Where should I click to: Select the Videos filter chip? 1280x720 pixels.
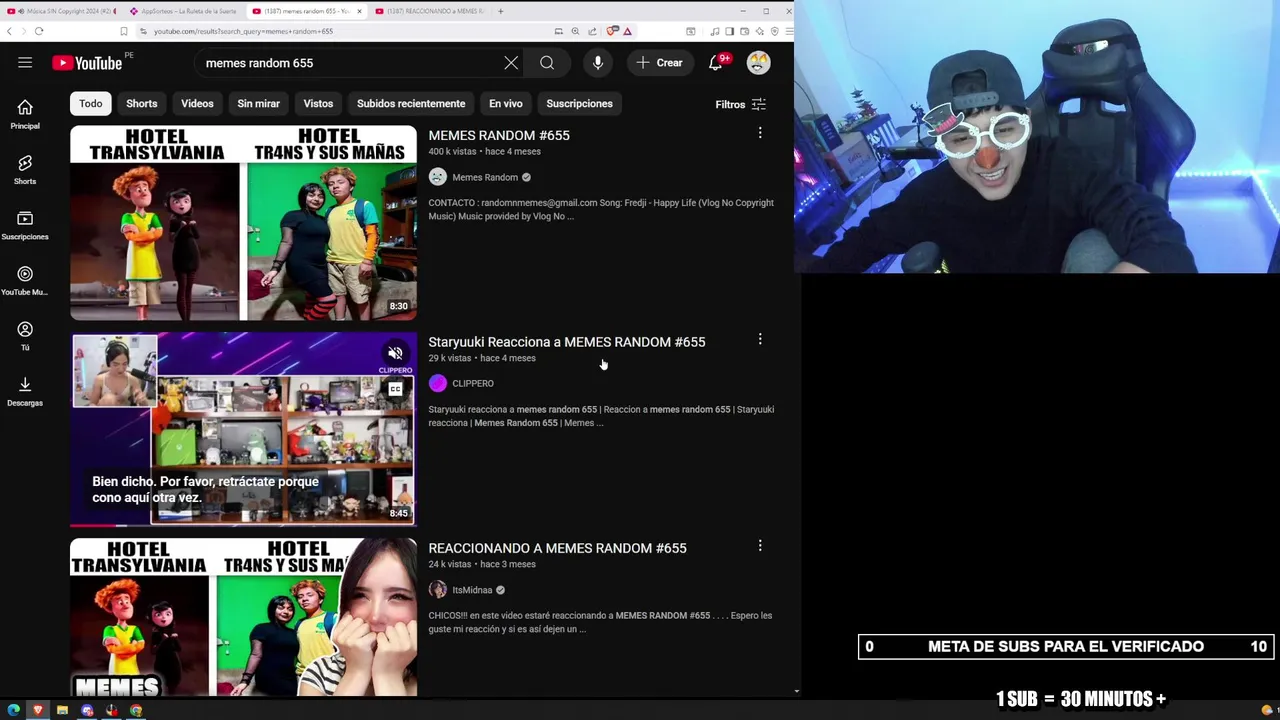click(x=197, y=104)
